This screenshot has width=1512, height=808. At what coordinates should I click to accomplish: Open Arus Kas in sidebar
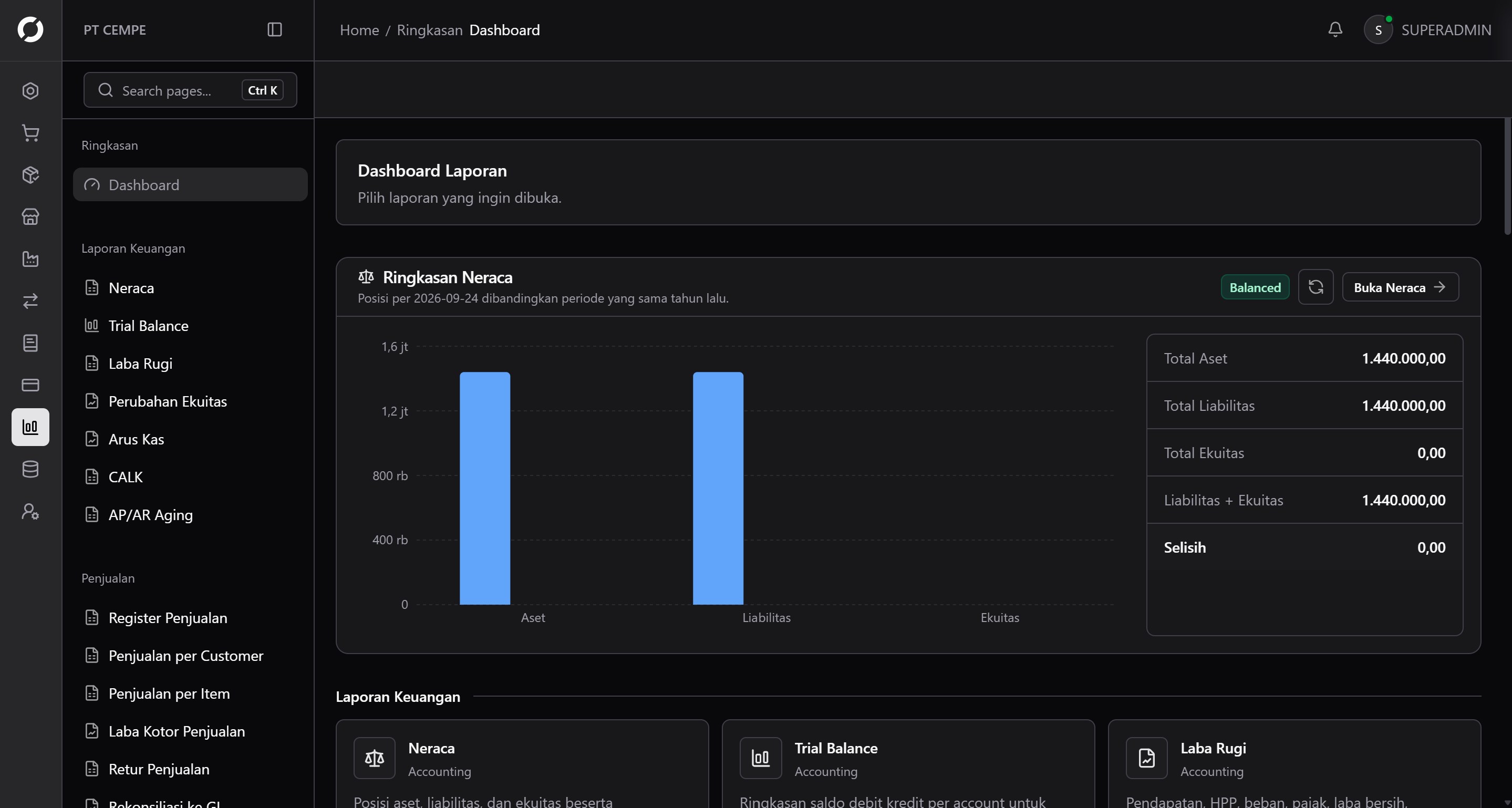tap(190, 439)
